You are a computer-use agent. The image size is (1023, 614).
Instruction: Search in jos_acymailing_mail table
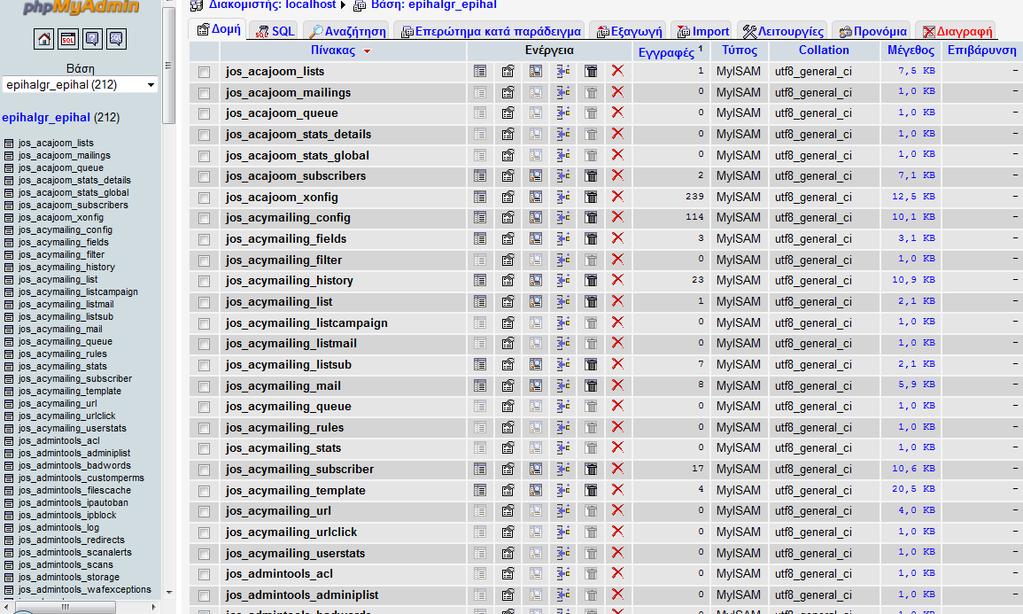tap(536, 386)
